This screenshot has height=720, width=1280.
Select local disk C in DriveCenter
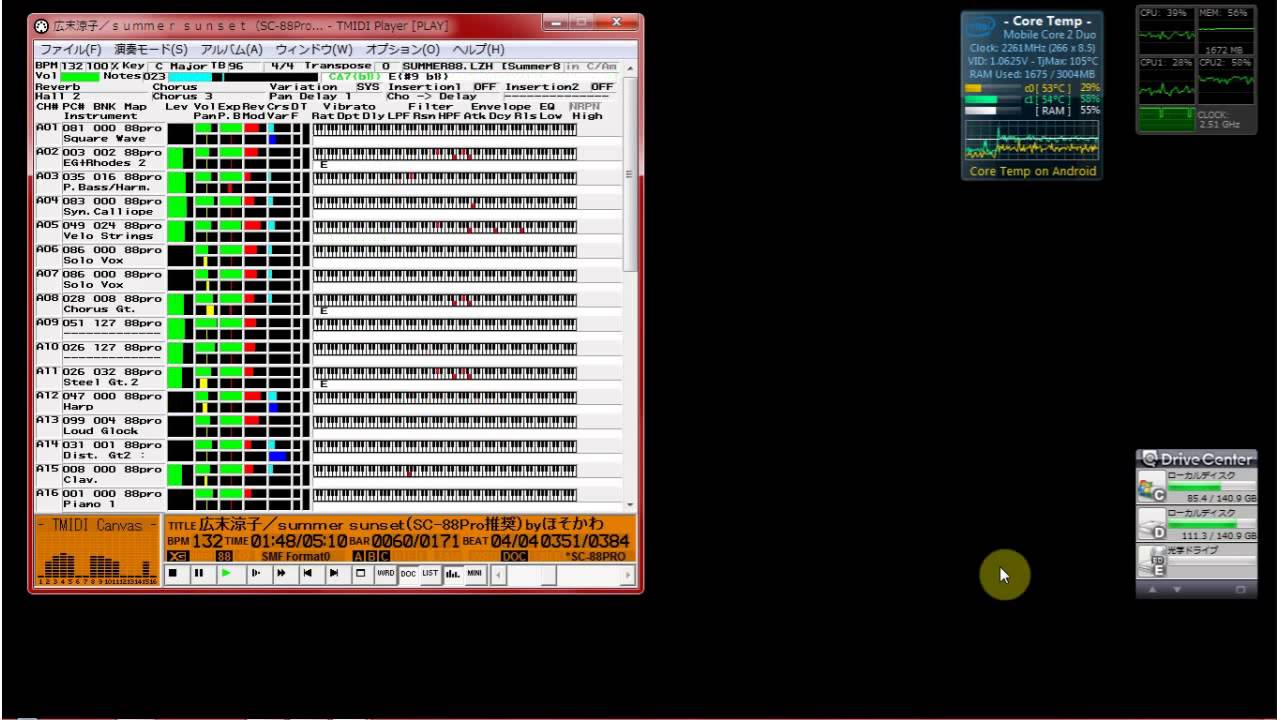[1196, 487]
